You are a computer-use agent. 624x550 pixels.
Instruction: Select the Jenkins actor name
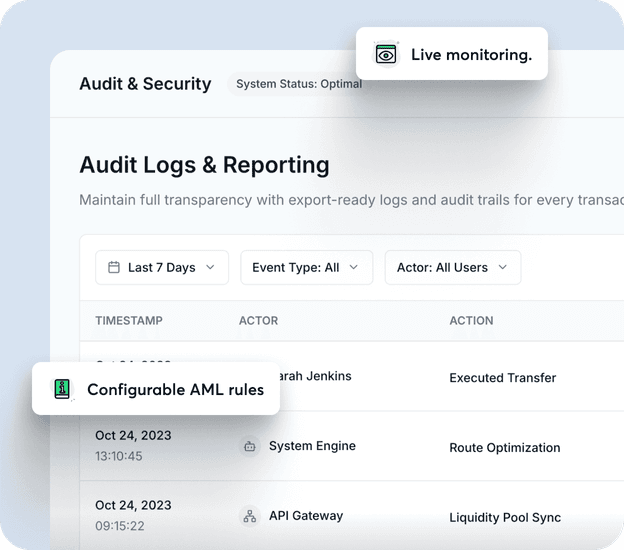[x=316, y=376]
